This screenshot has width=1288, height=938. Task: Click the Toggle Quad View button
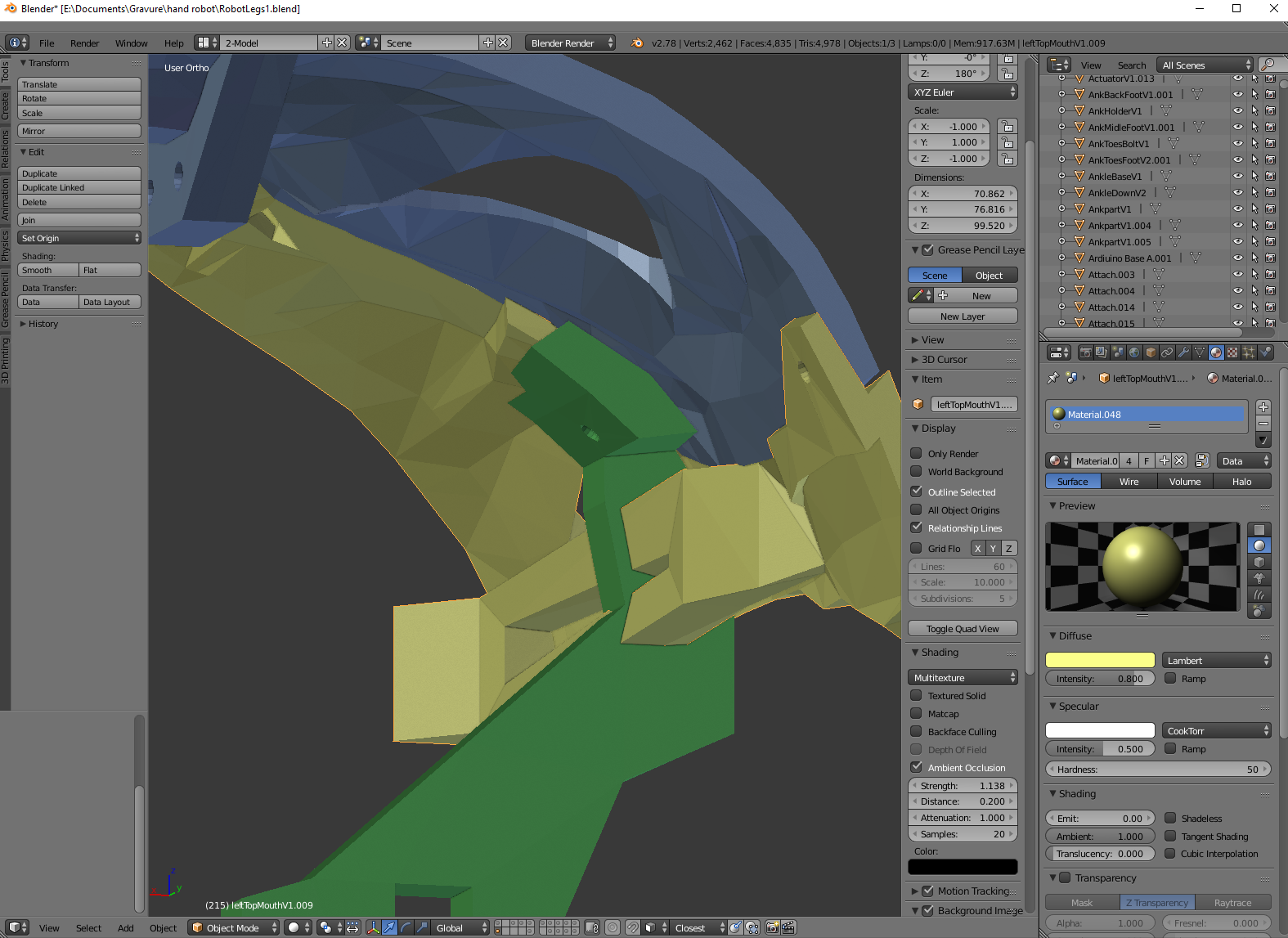pos(963,629)
